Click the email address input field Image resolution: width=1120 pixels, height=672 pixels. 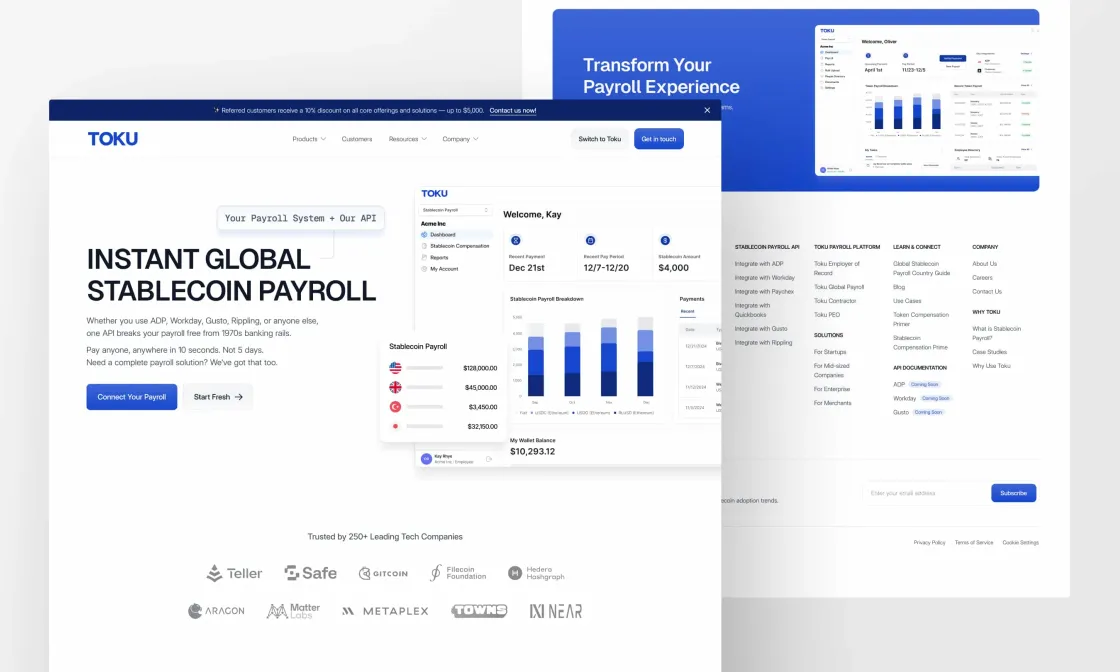pyautogui.click(x=926, y=493)
